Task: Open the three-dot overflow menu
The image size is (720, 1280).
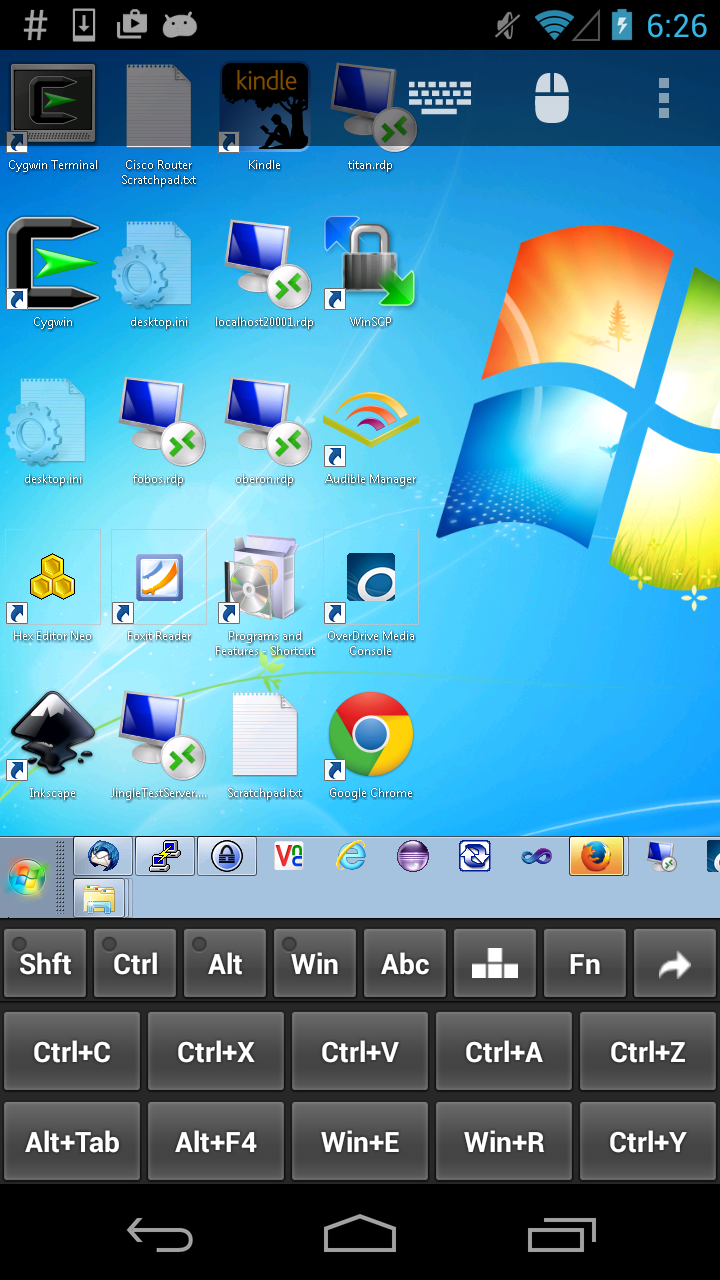Action: point(663,98)
